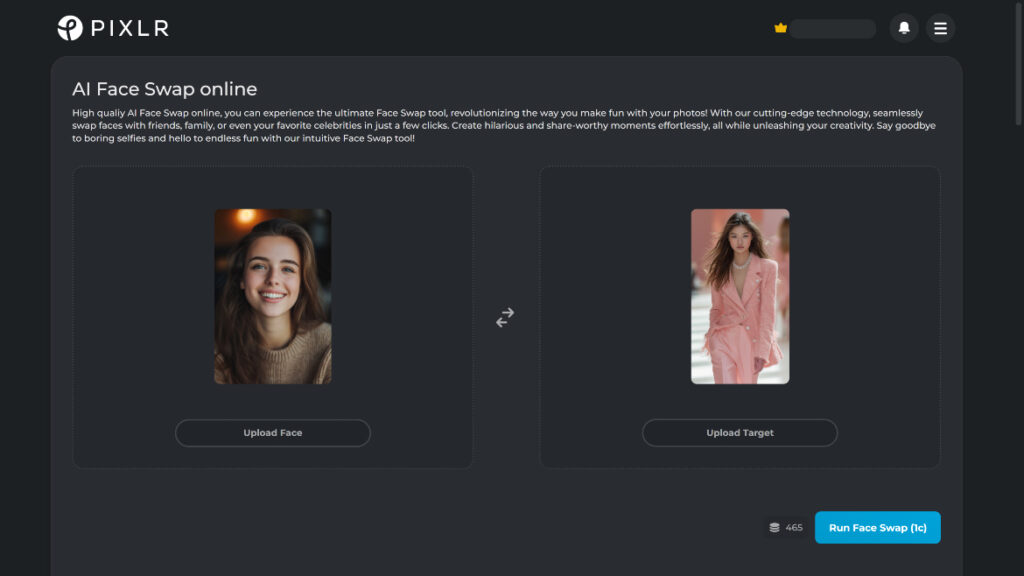Select the pink-suit target image thumbnail
Screen dimensions: 1024x576
740,295
